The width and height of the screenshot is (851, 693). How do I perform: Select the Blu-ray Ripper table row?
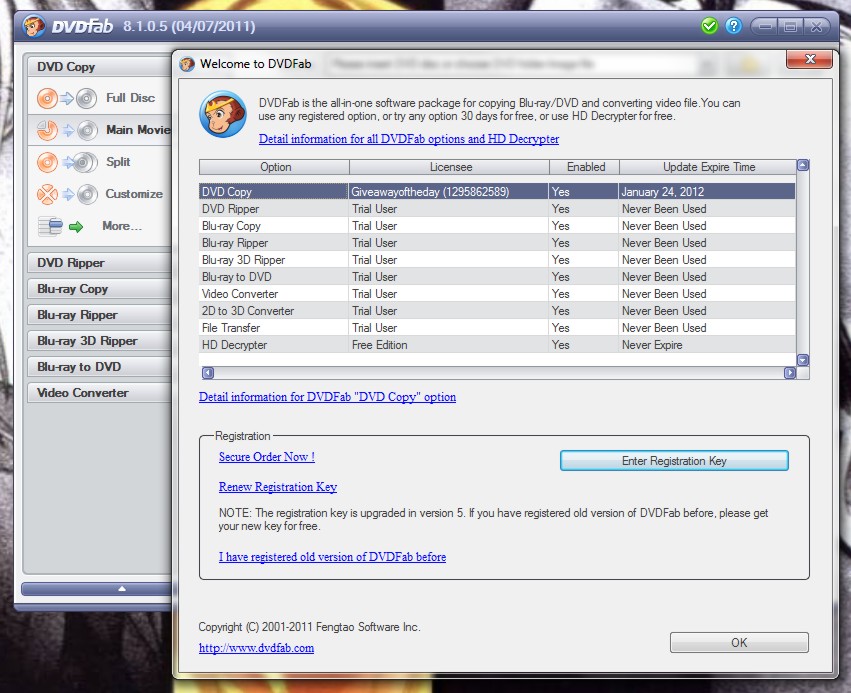(x=497, y=243)
